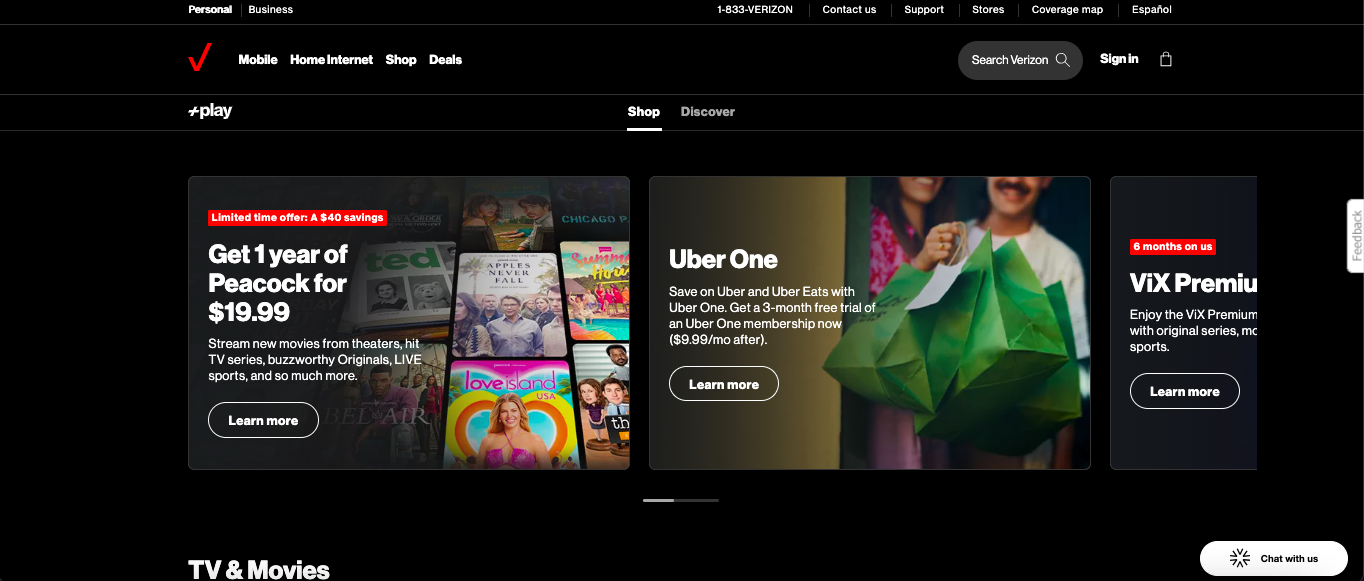1364x581 pixels.
Task: Open the Home Internet menu
Action: click(331, 60)
